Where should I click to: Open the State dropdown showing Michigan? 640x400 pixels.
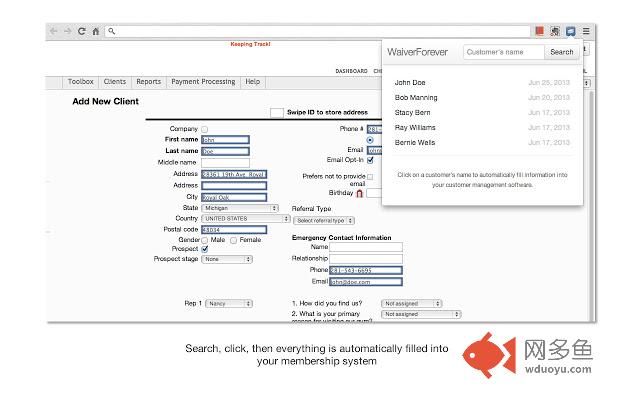(x=240, y=208)
